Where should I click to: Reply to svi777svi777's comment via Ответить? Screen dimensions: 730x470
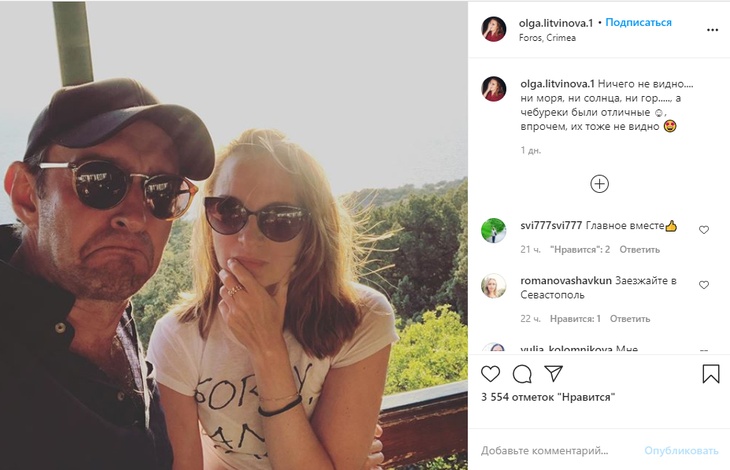click(639, 249)
